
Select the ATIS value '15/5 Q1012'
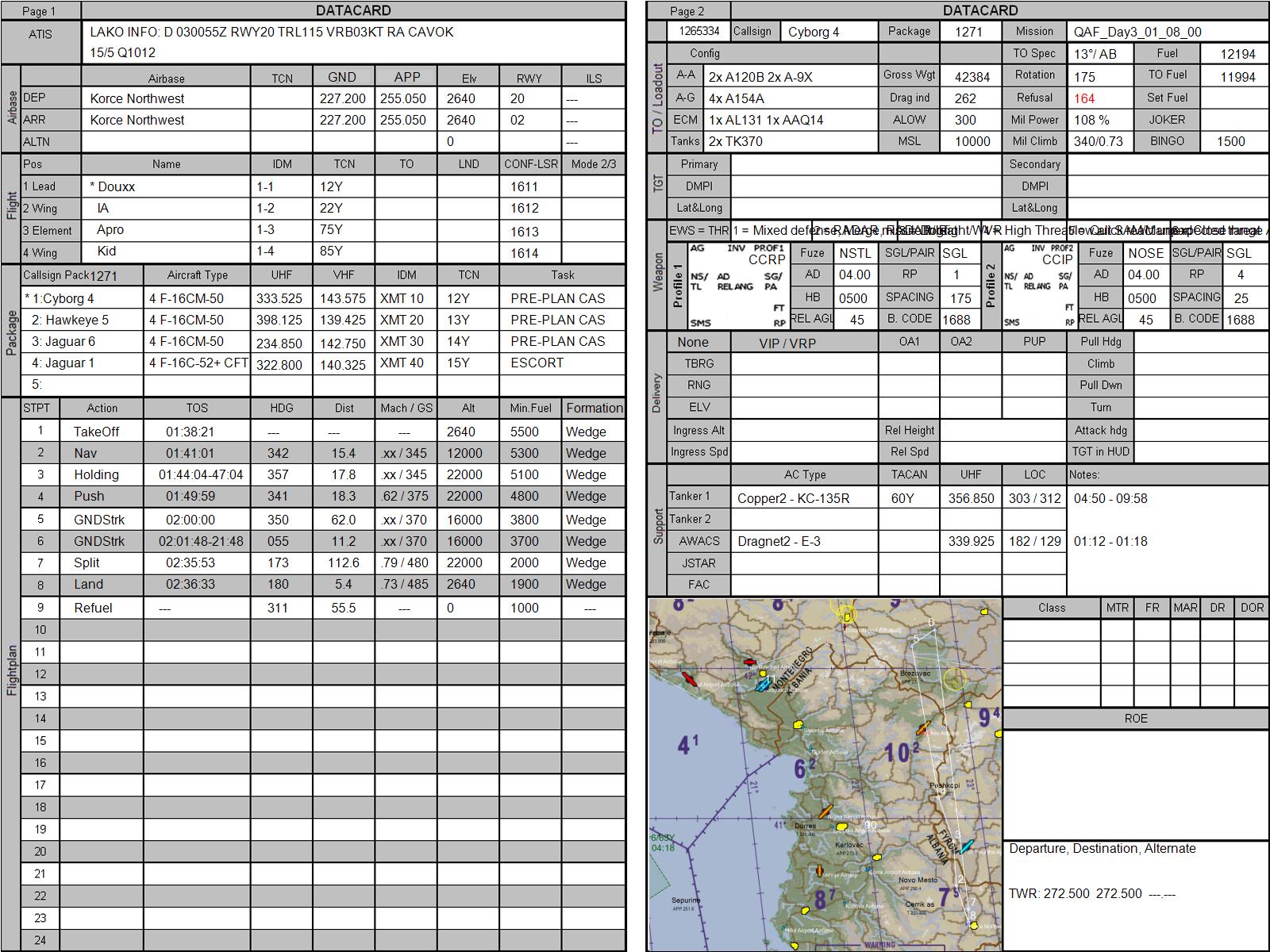[123, 53]
